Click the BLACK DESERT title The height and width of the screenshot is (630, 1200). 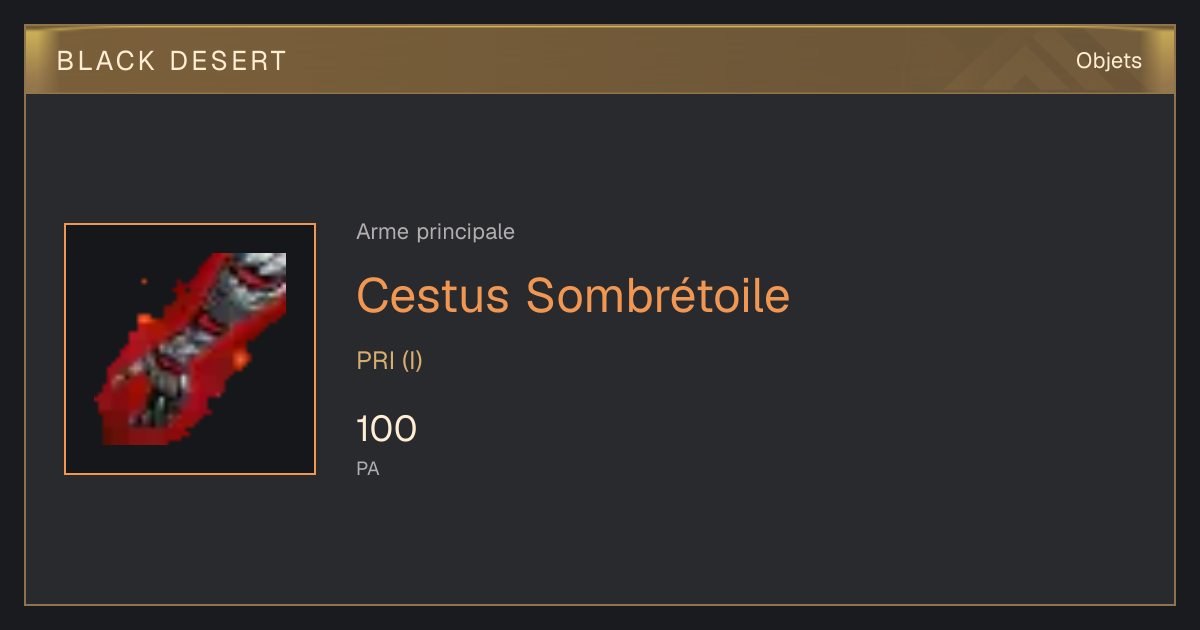(172, 61)
